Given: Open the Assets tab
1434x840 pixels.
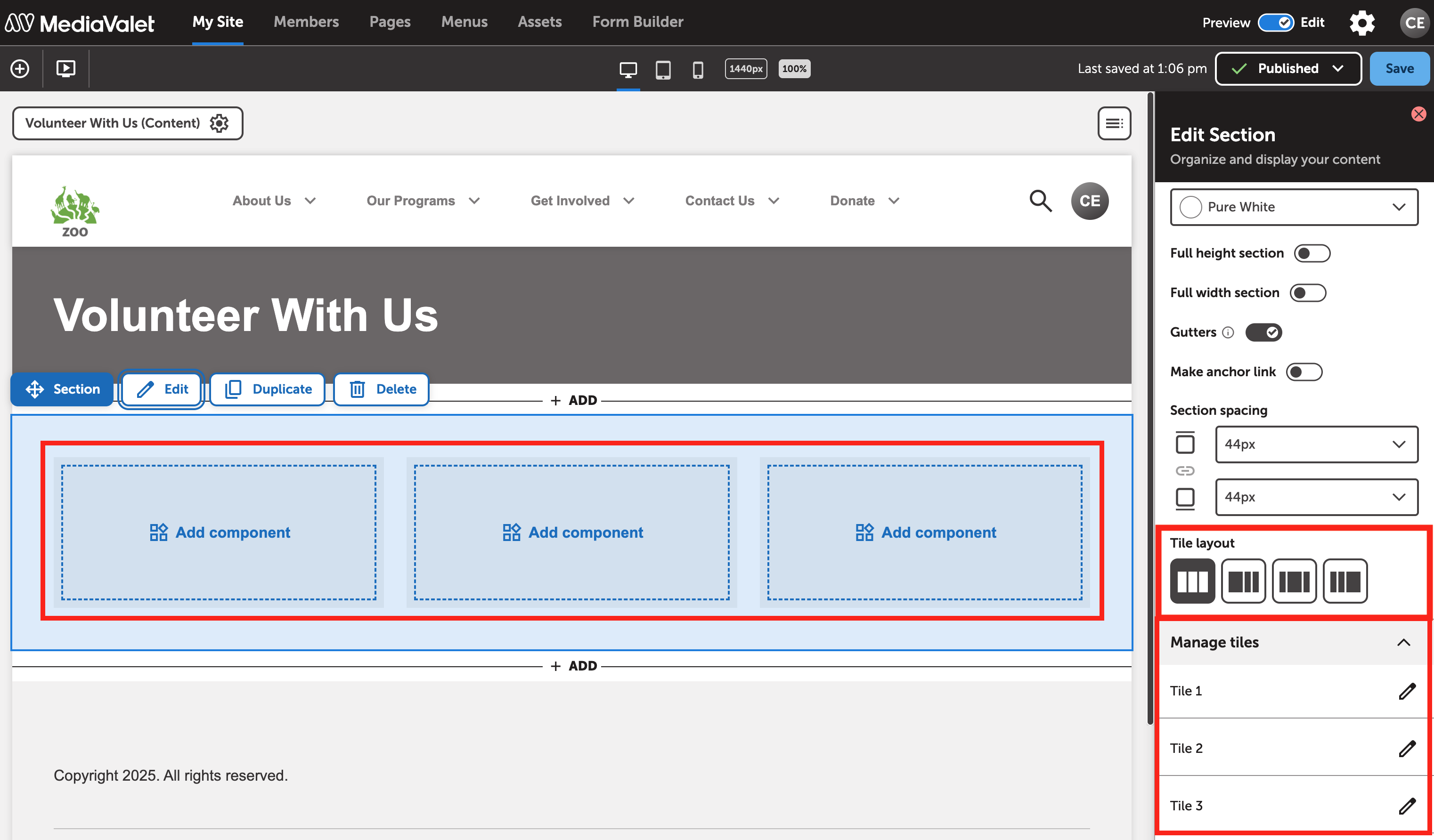Looking at the screenshot, I should click(x=539, y=22).
